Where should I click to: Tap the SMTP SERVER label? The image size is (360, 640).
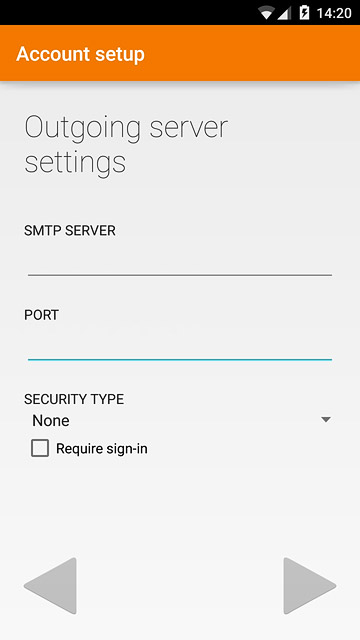70,231
